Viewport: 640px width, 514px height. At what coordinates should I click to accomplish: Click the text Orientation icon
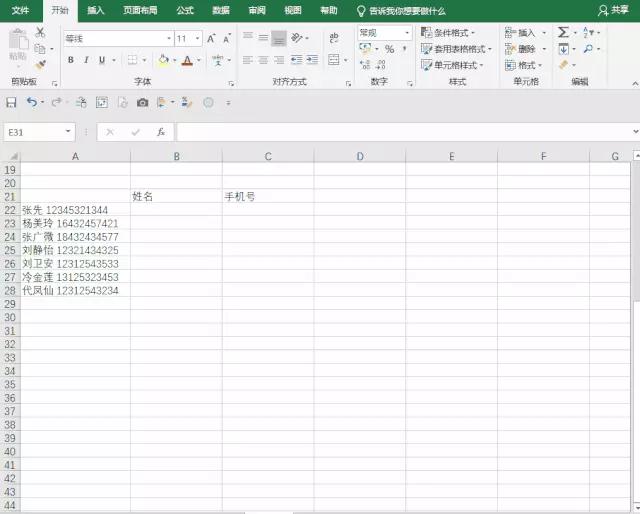pyautogui.click(x=297, y=38)
